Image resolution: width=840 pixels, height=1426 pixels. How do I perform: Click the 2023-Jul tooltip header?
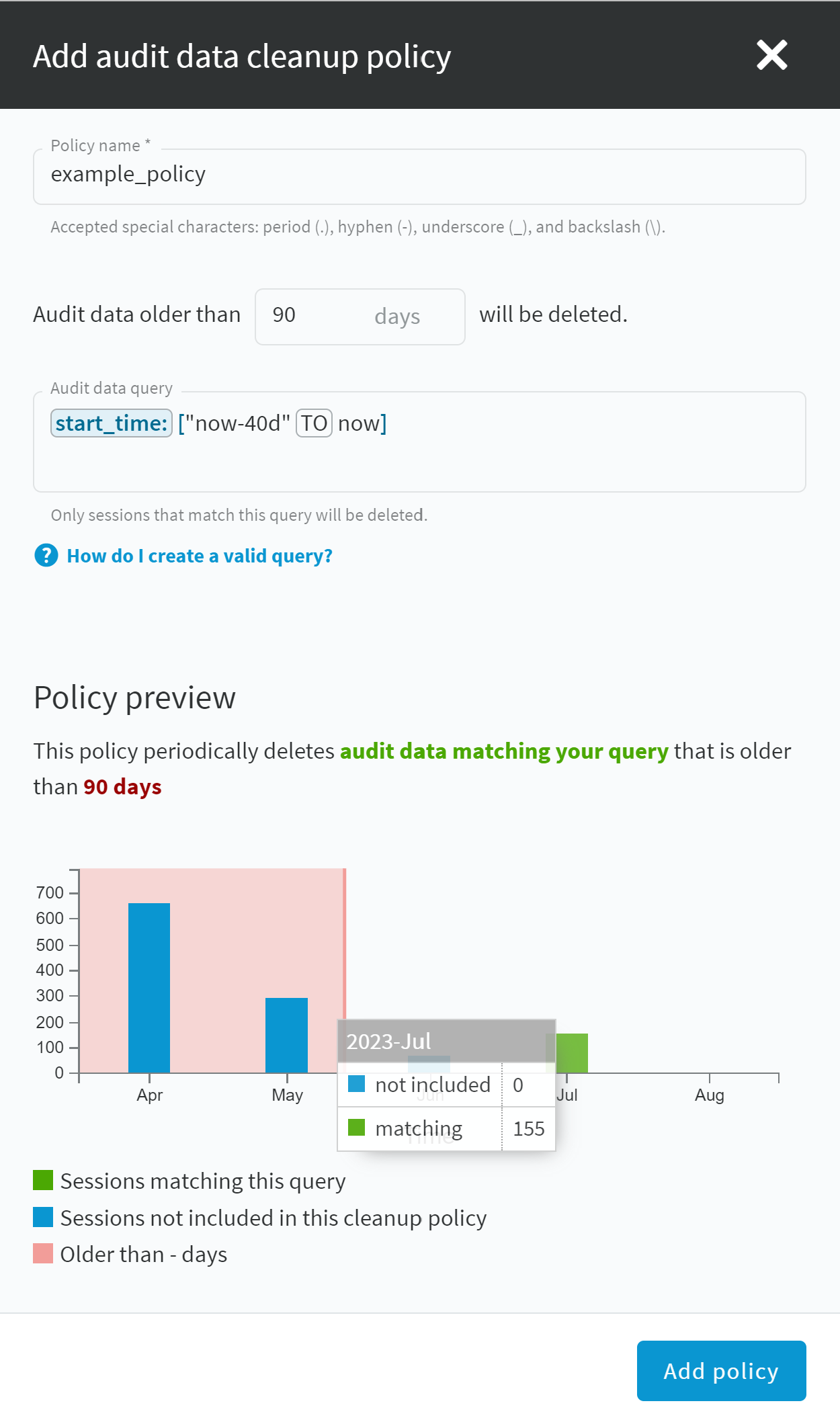coord(446,1041)
